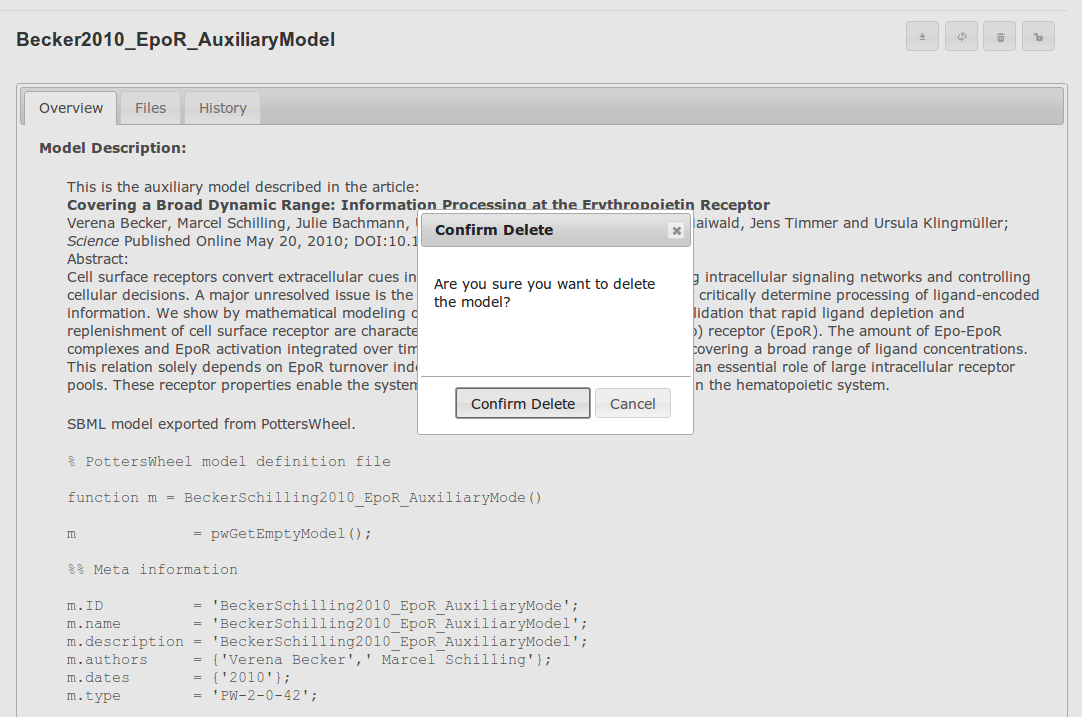Click the italic Science journal name

[93, 241]
